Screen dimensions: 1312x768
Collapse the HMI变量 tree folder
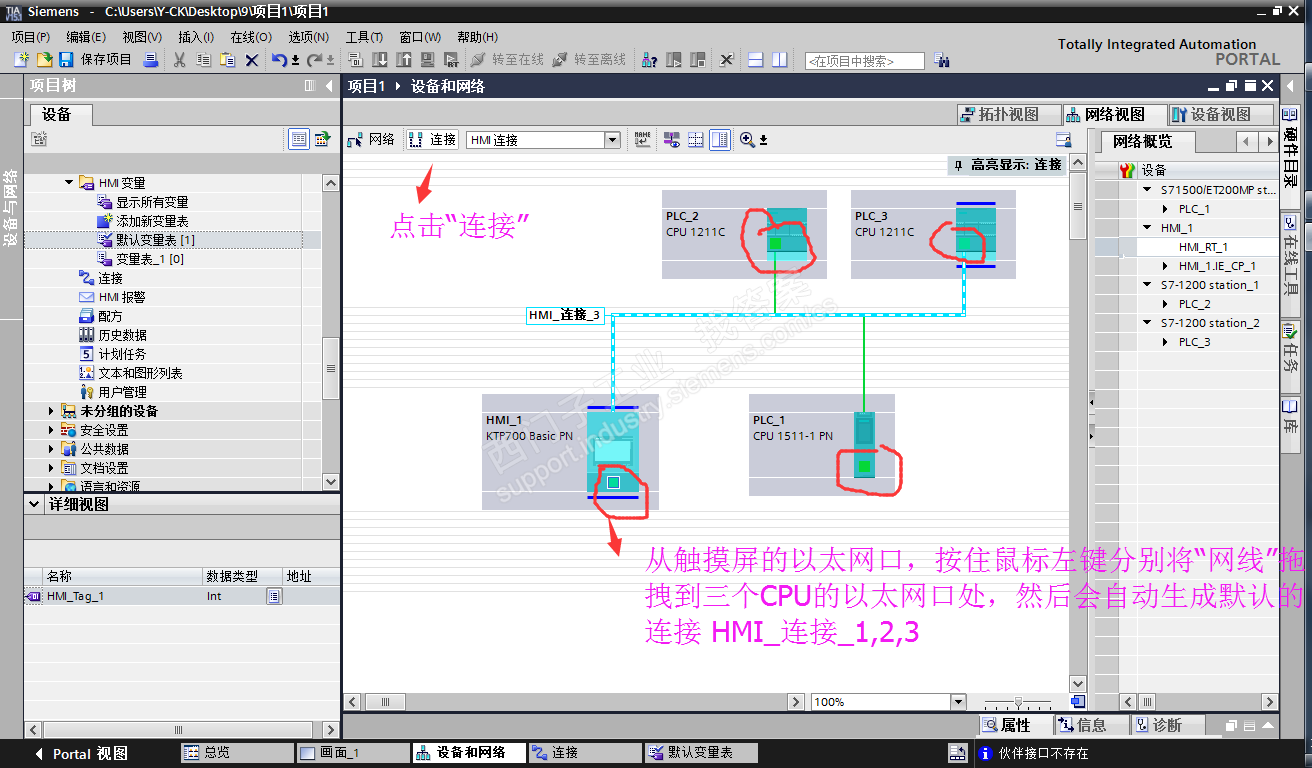[70, 183]
